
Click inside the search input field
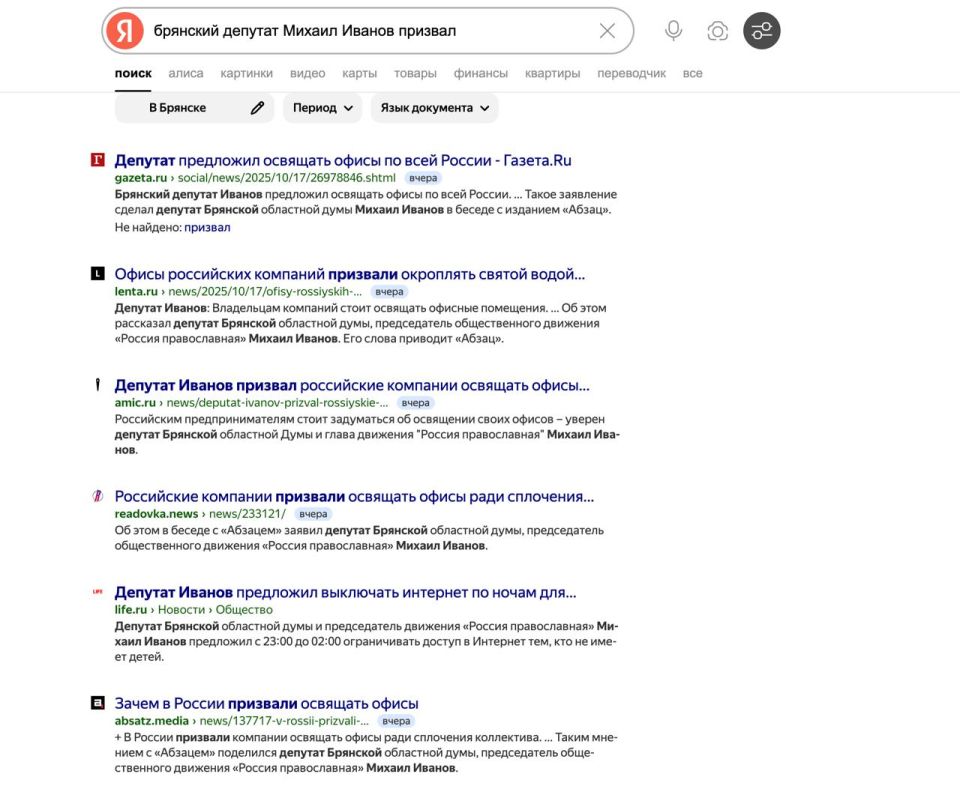[x=350, y=30]
